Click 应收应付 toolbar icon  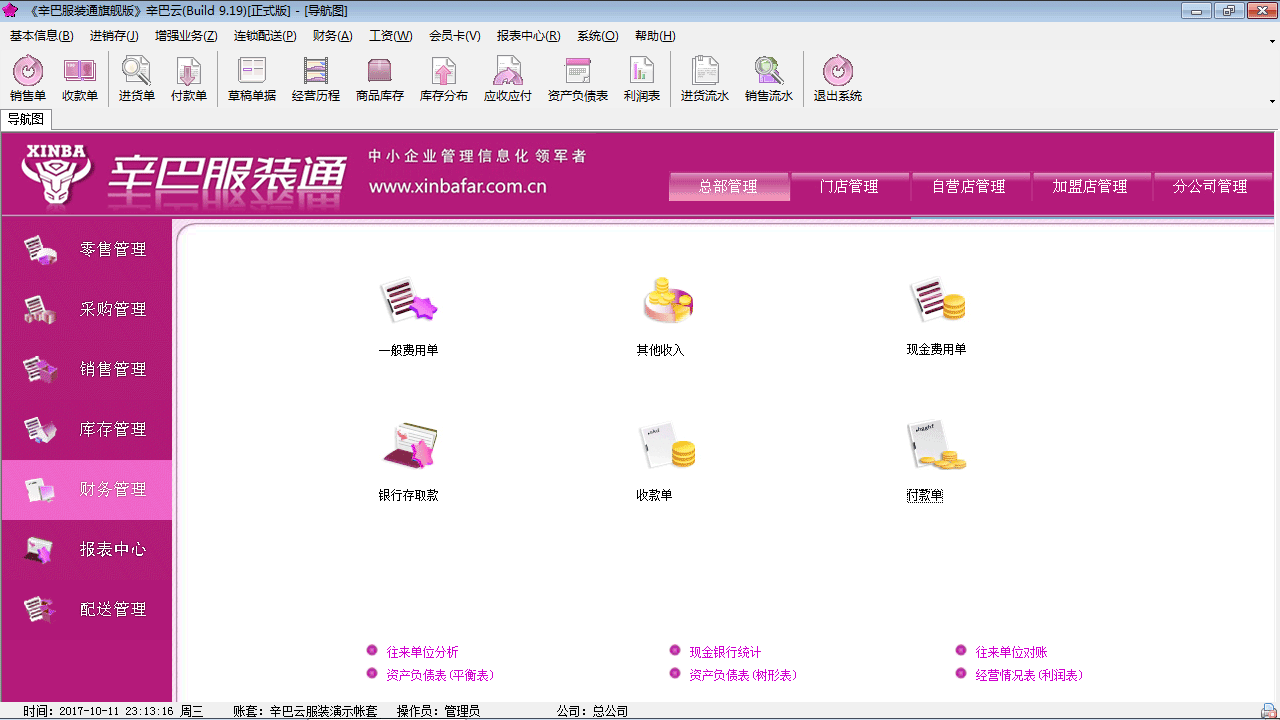coord(508,79)
